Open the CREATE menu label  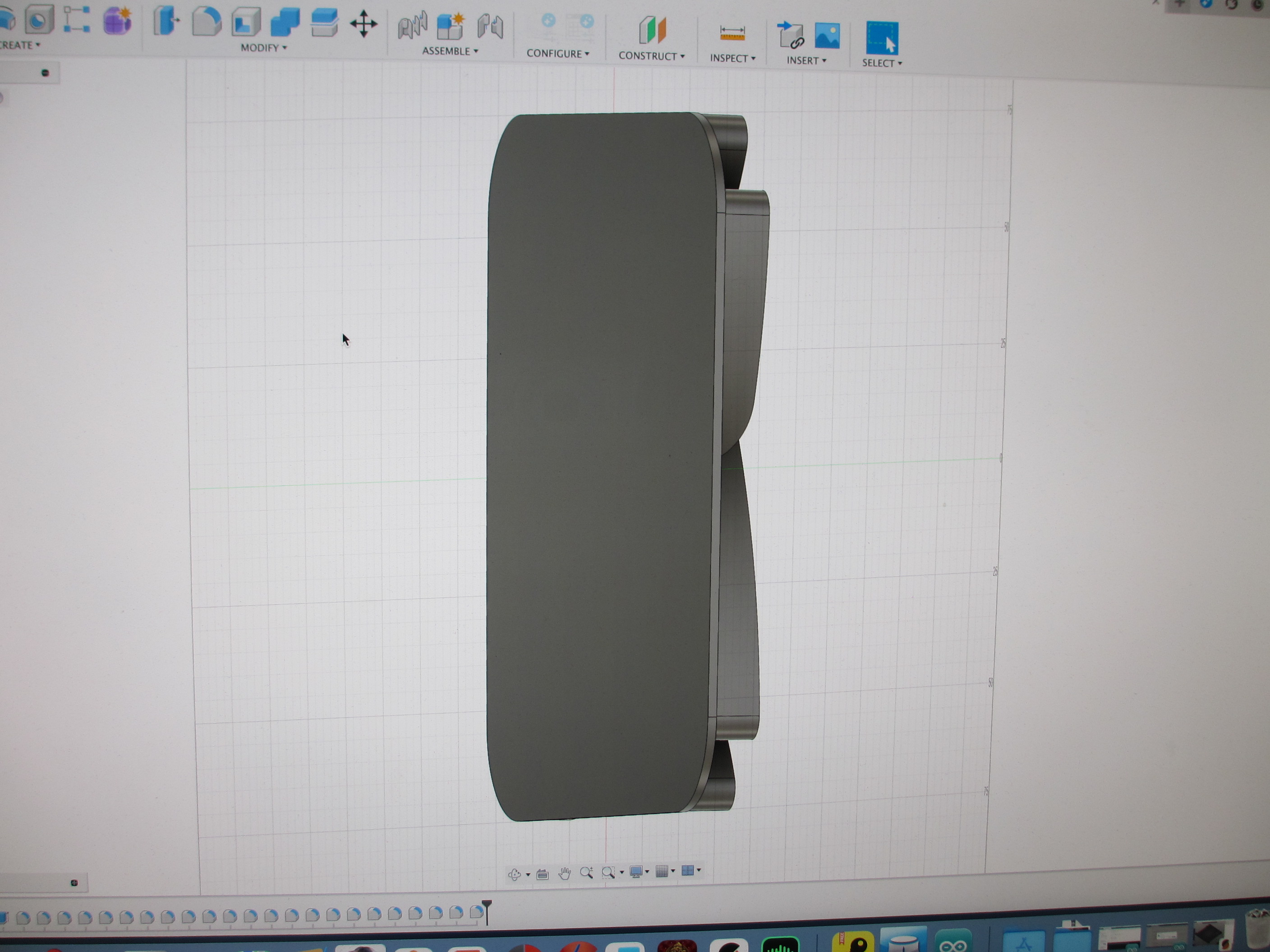tap(19, 46)
